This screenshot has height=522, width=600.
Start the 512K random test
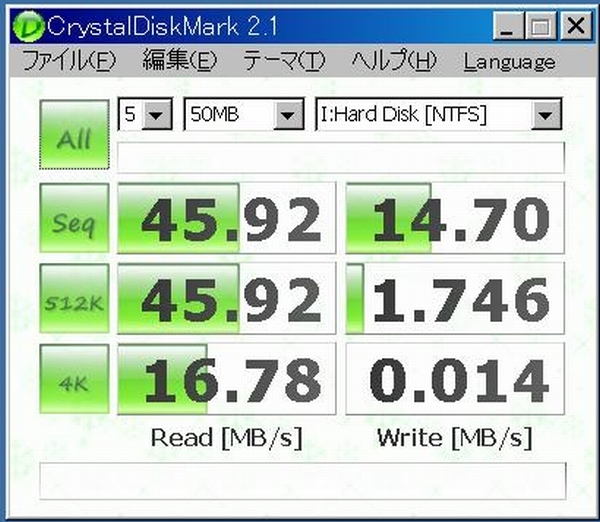click(x=74, y=298)
